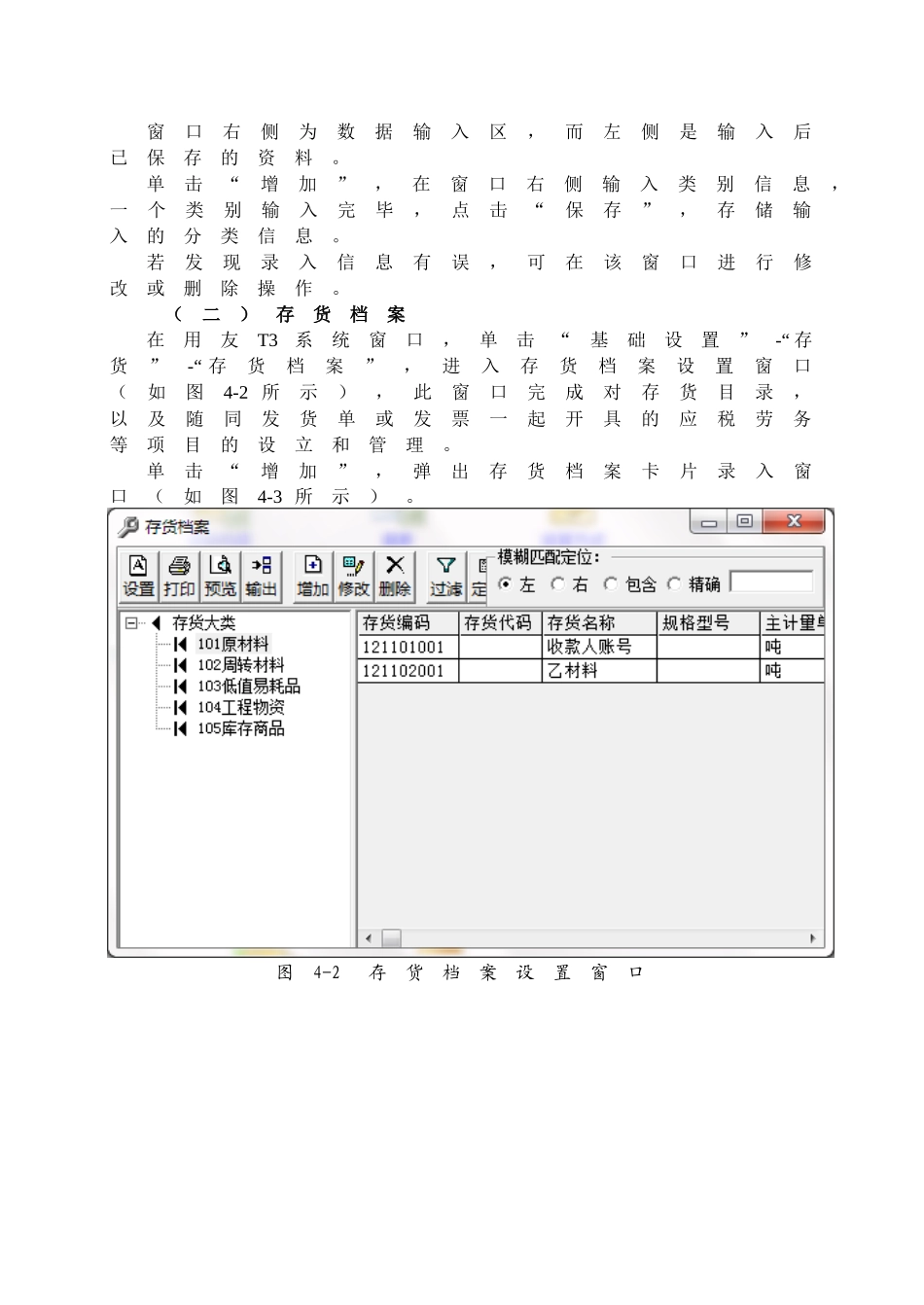
Task: Select the 精确 (exact) radio button
Action: [673, 584]
